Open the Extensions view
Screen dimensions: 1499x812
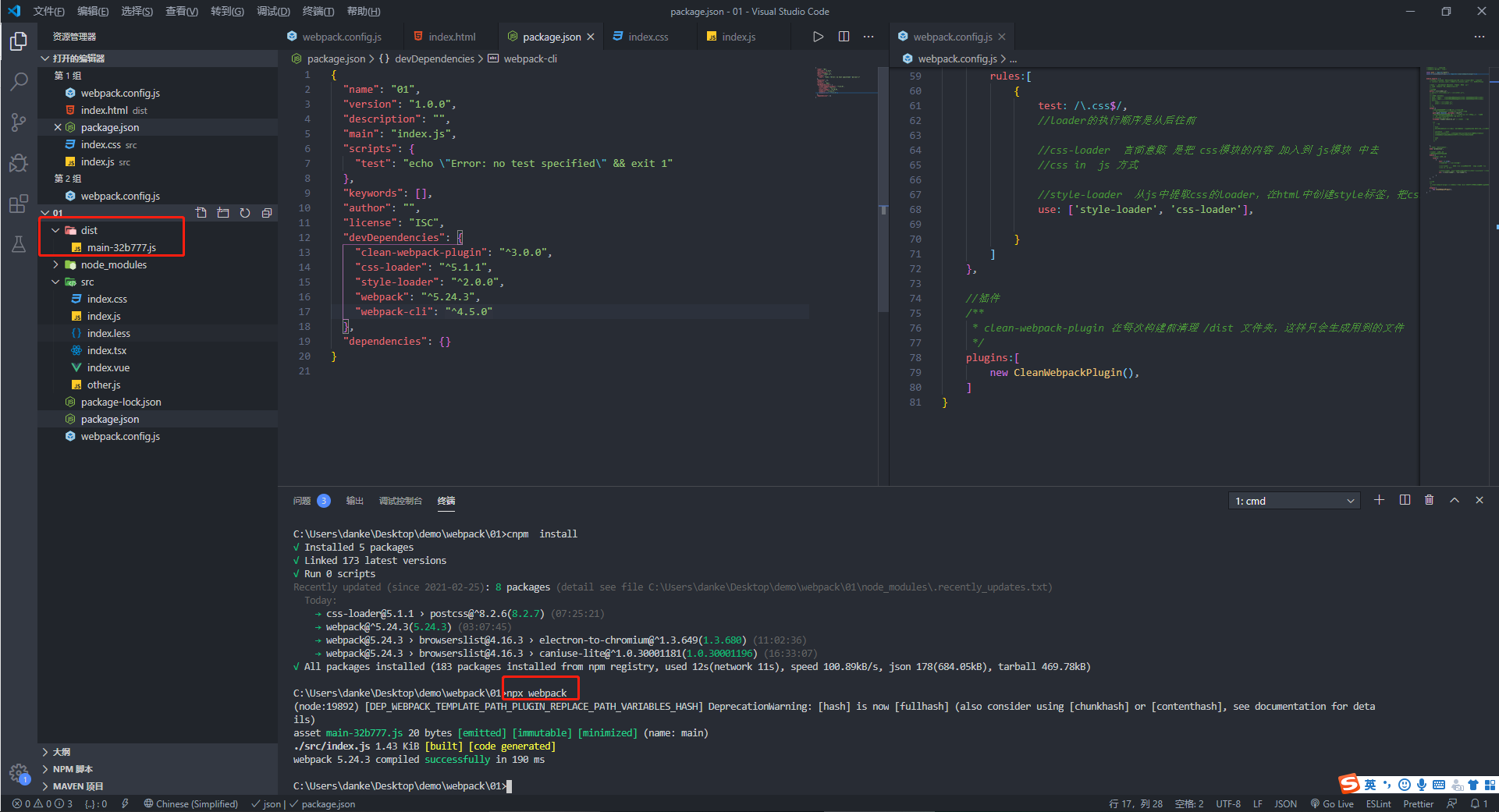point(19,204)
